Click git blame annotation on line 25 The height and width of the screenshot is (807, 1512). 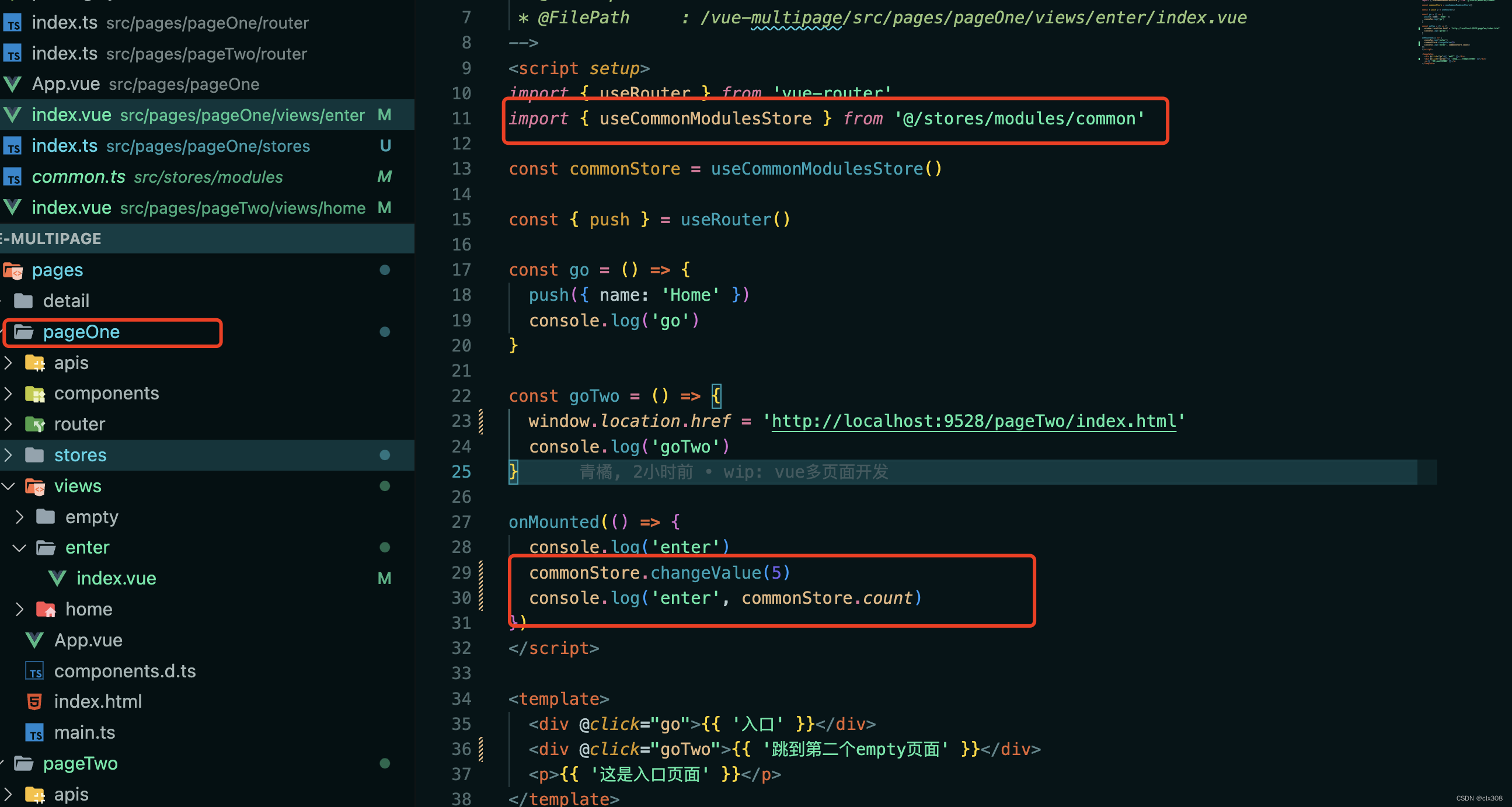click(734, 472)
